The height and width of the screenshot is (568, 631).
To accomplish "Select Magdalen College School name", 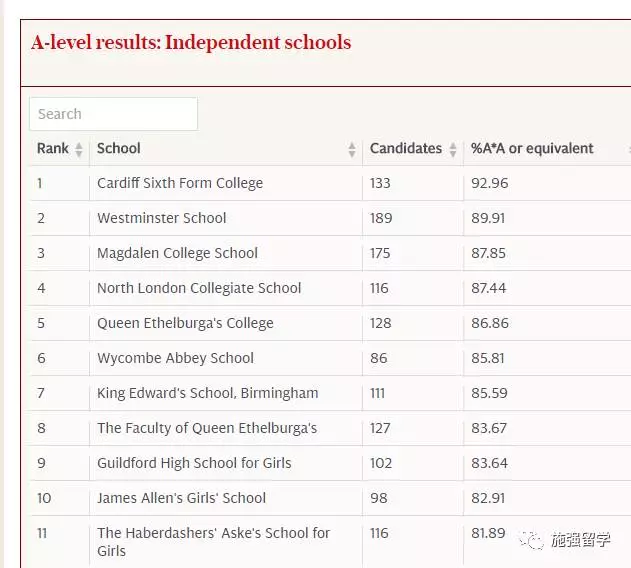I will 177,253.
